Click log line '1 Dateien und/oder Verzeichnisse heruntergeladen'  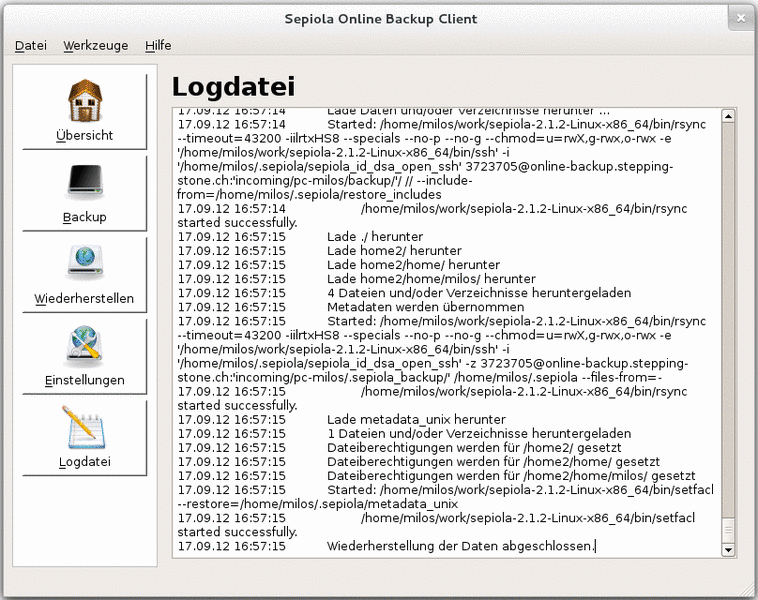[x=479, y=434]
